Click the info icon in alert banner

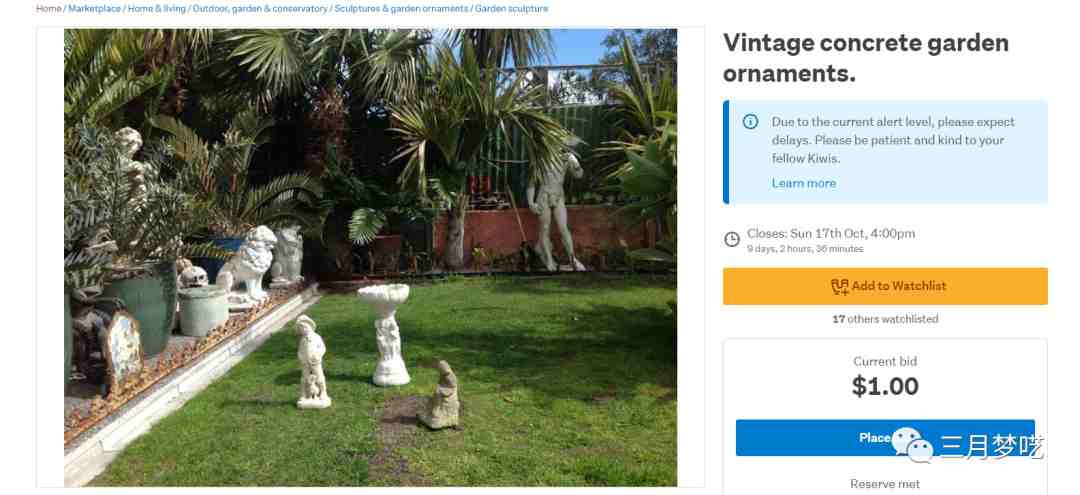point(750,122)
